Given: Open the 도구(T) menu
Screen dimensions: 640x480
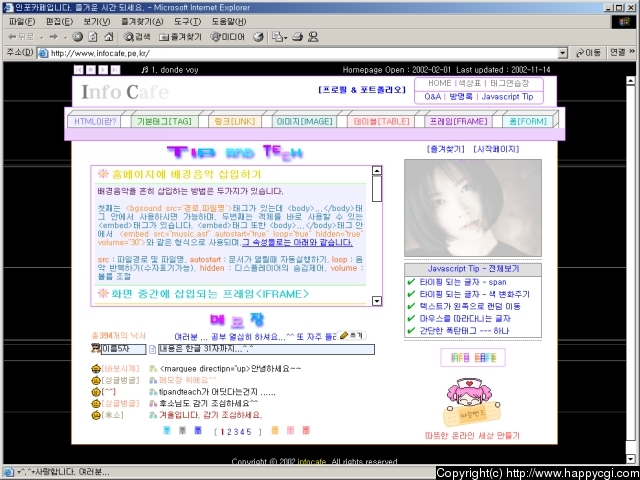Looking at the screenshot, I should [187, 22].
